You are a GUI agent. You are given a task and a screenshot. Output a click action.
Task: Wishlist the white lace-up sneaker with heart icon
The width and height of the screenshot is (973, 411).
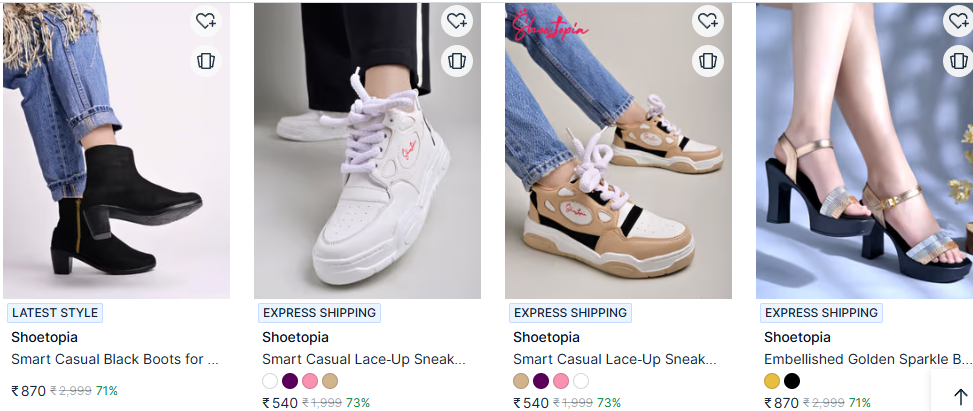(x=457, y=20)
